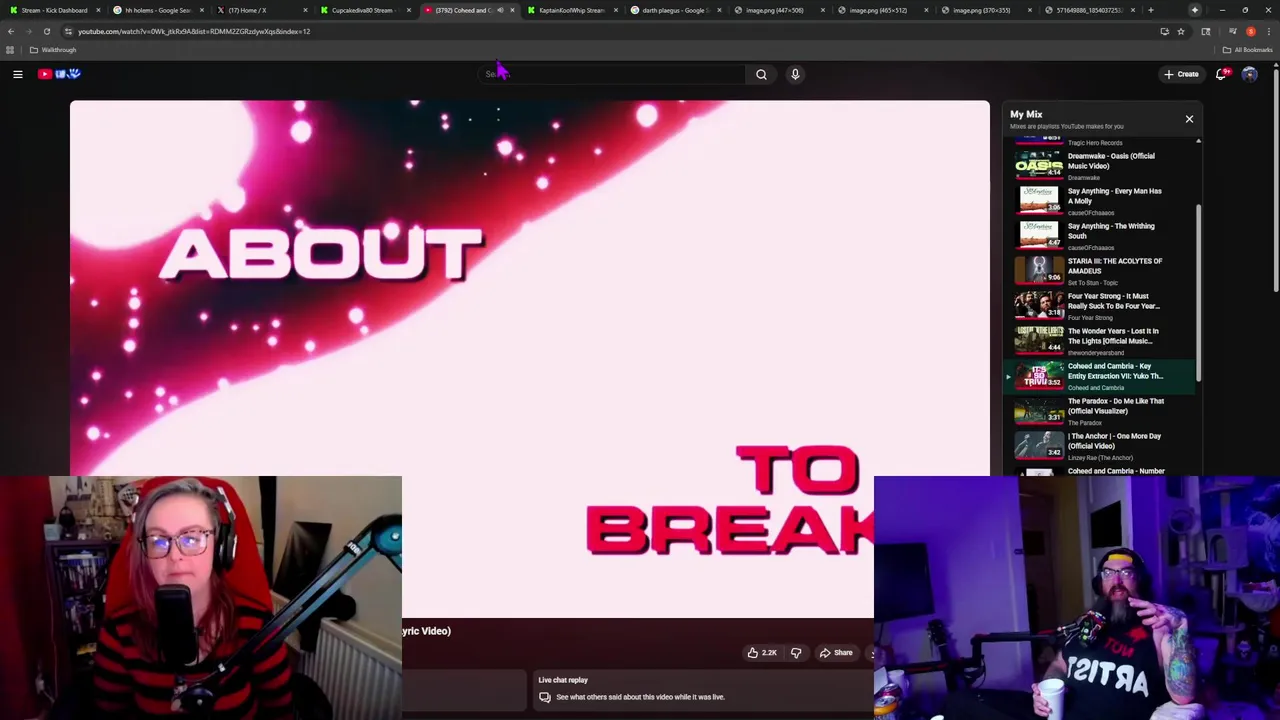This screenshot has width=1280, height=720.
Task: Click The Wonder Years video thumbnail
Action: click(1039, 340)
